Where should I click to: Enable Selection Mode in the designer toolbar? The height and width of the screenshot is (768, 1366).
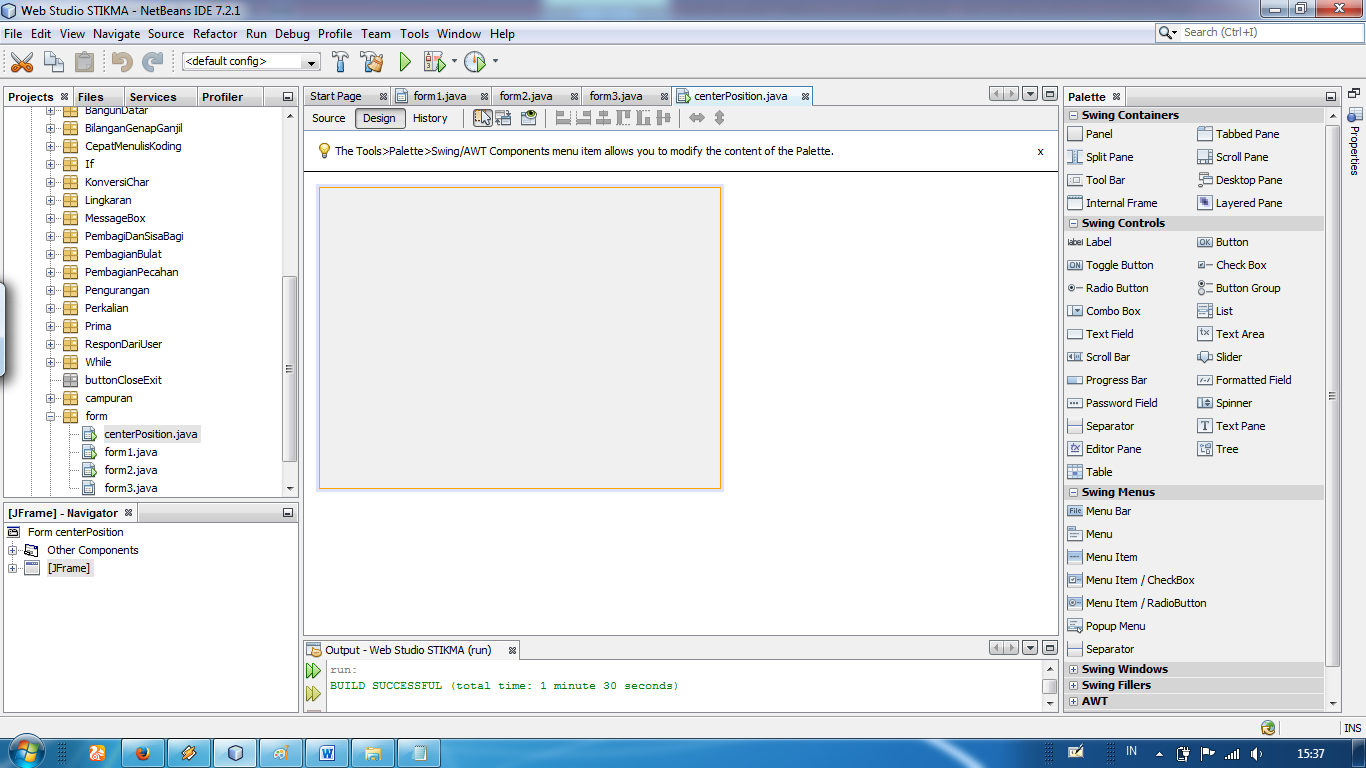coord(482,118)
